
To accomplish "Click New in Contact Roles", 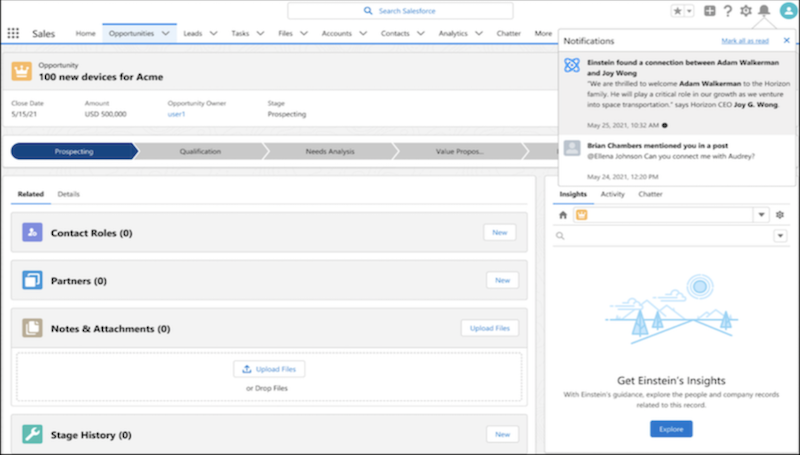I will coord(499,233).
